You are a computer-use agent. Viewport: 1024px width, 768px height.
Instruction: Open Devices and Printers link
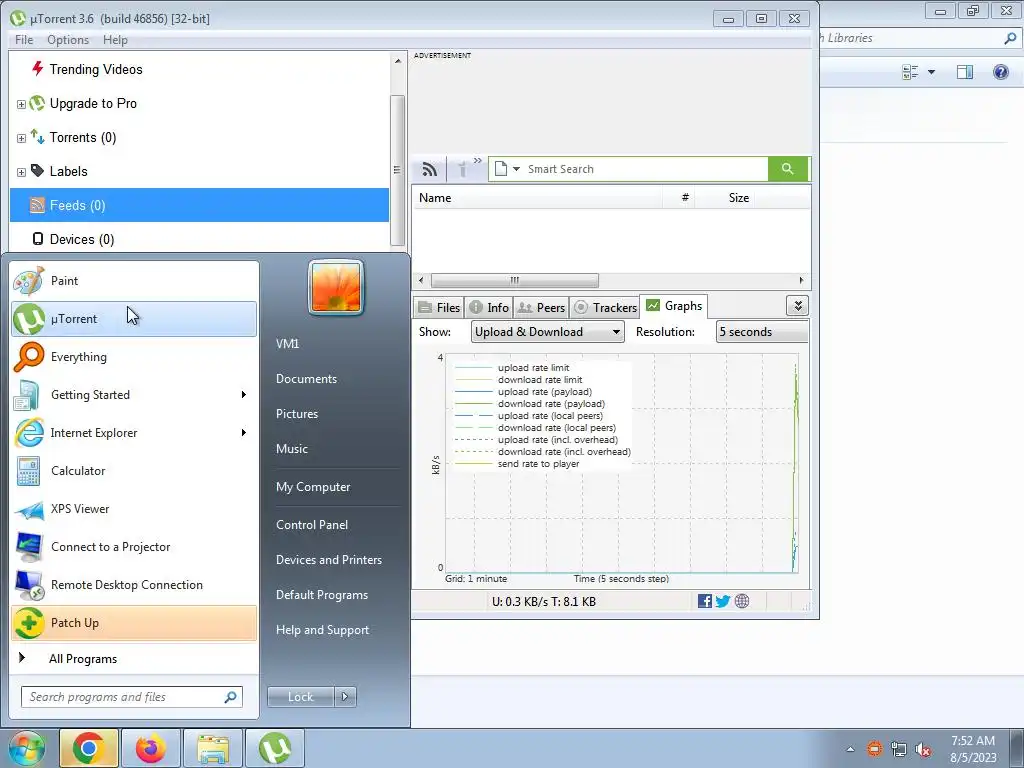pyautogui.click(x=328, y=560)
